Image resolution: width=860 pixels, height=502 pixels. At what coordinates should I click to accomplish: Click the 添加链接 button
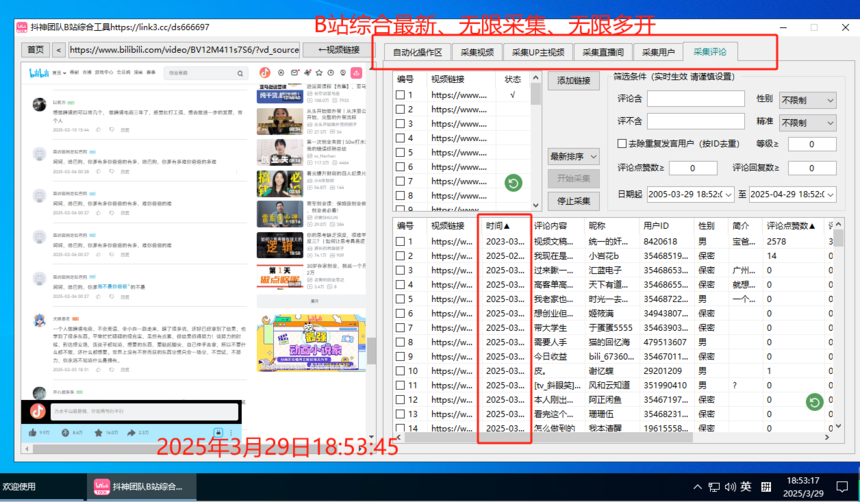(574, 81)
